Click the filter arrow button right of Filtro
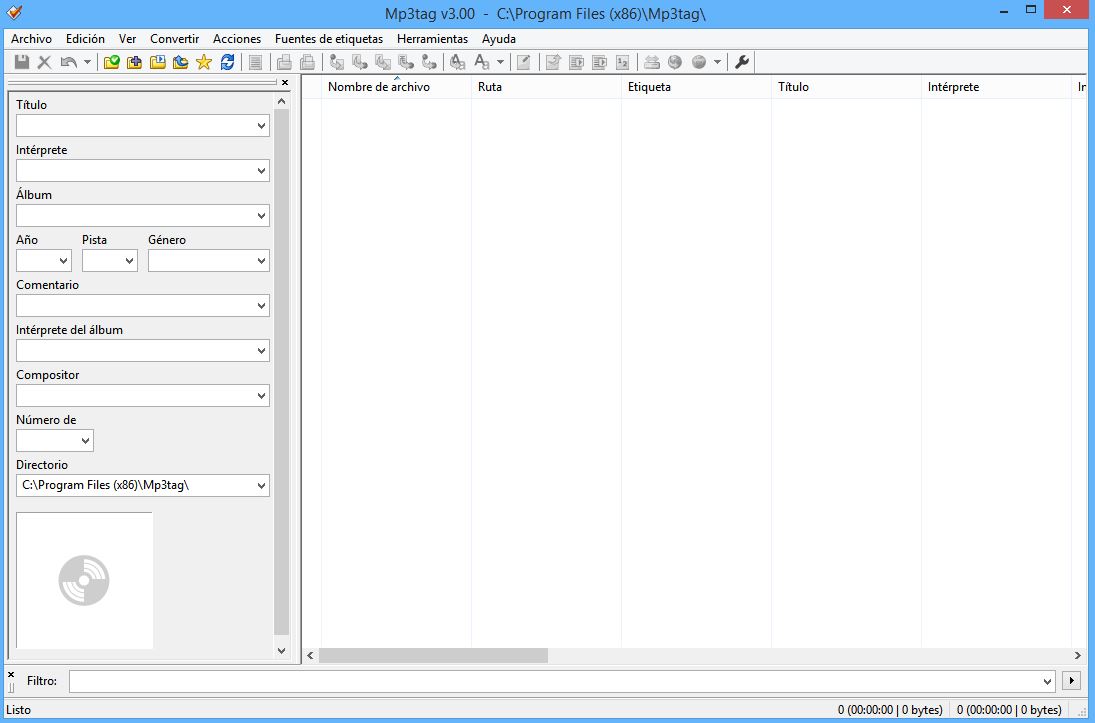The width and height of the screenshot is (1095, 723). coord(1071,681)
